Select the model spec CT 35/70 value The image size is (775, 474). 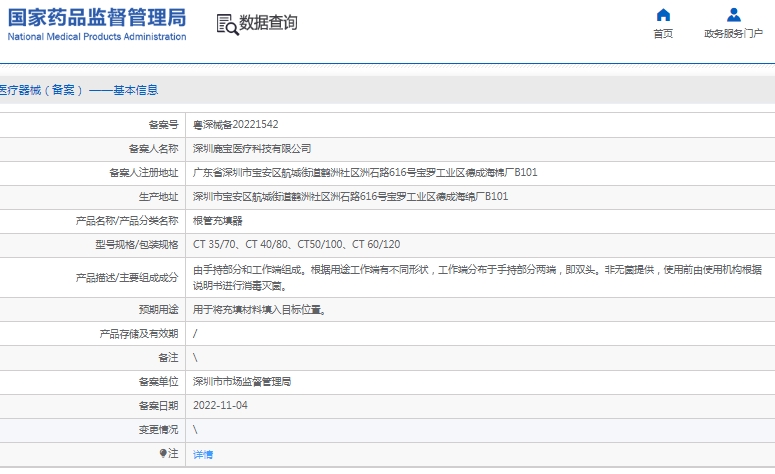click(297, 245)
